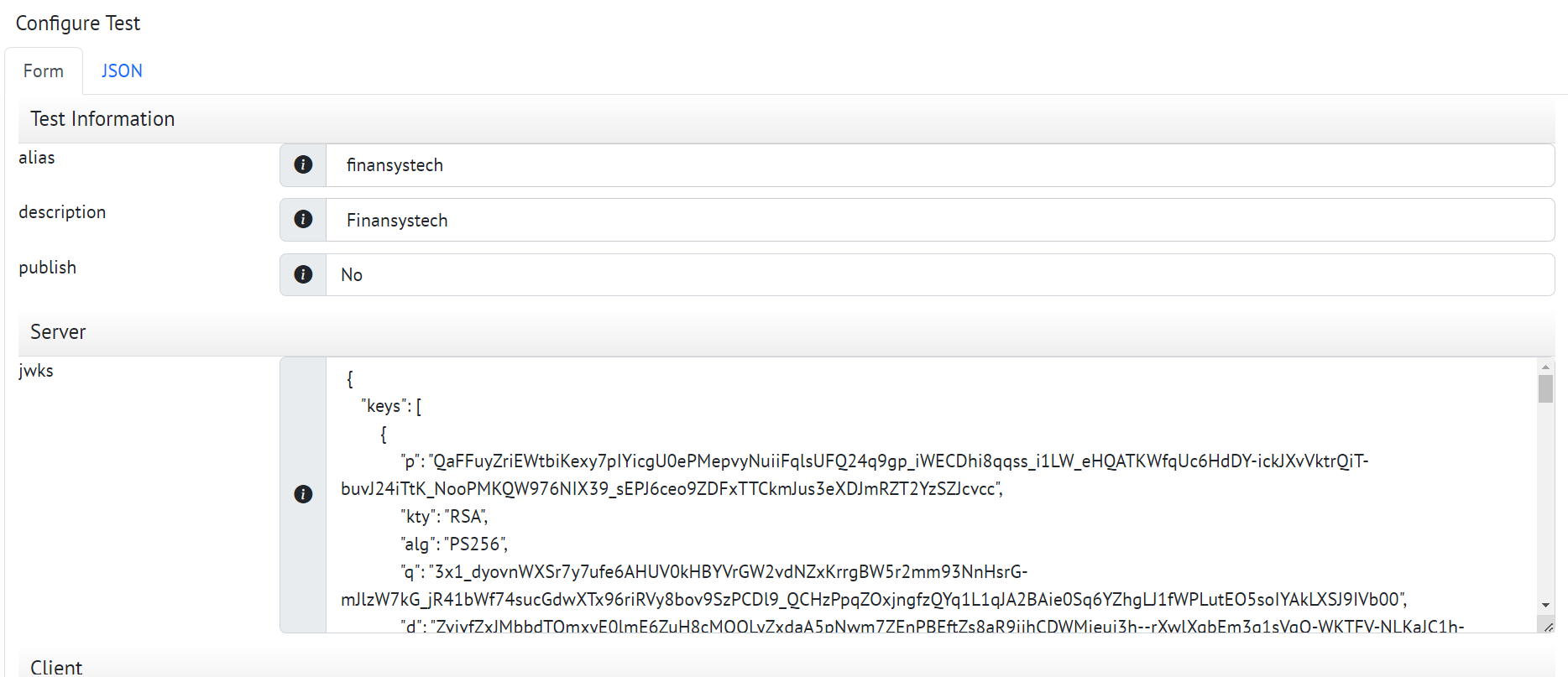Click the description field's info icon

[x=303, y=220]
